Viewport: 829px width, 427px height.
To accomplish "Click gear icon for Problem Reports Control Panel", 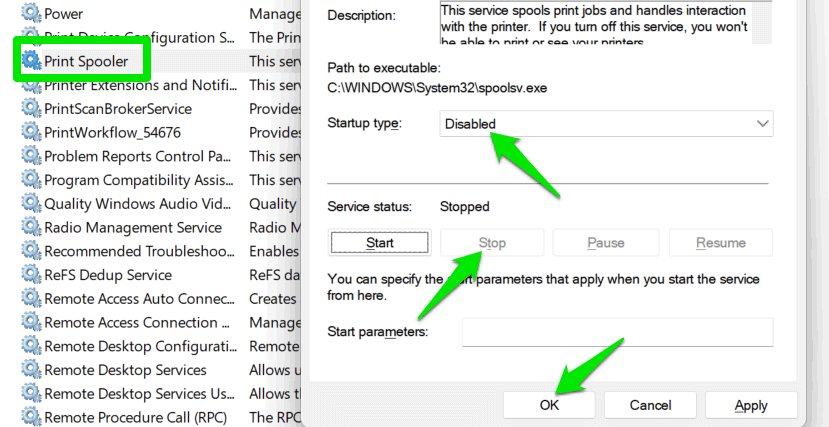I will 32,156.
